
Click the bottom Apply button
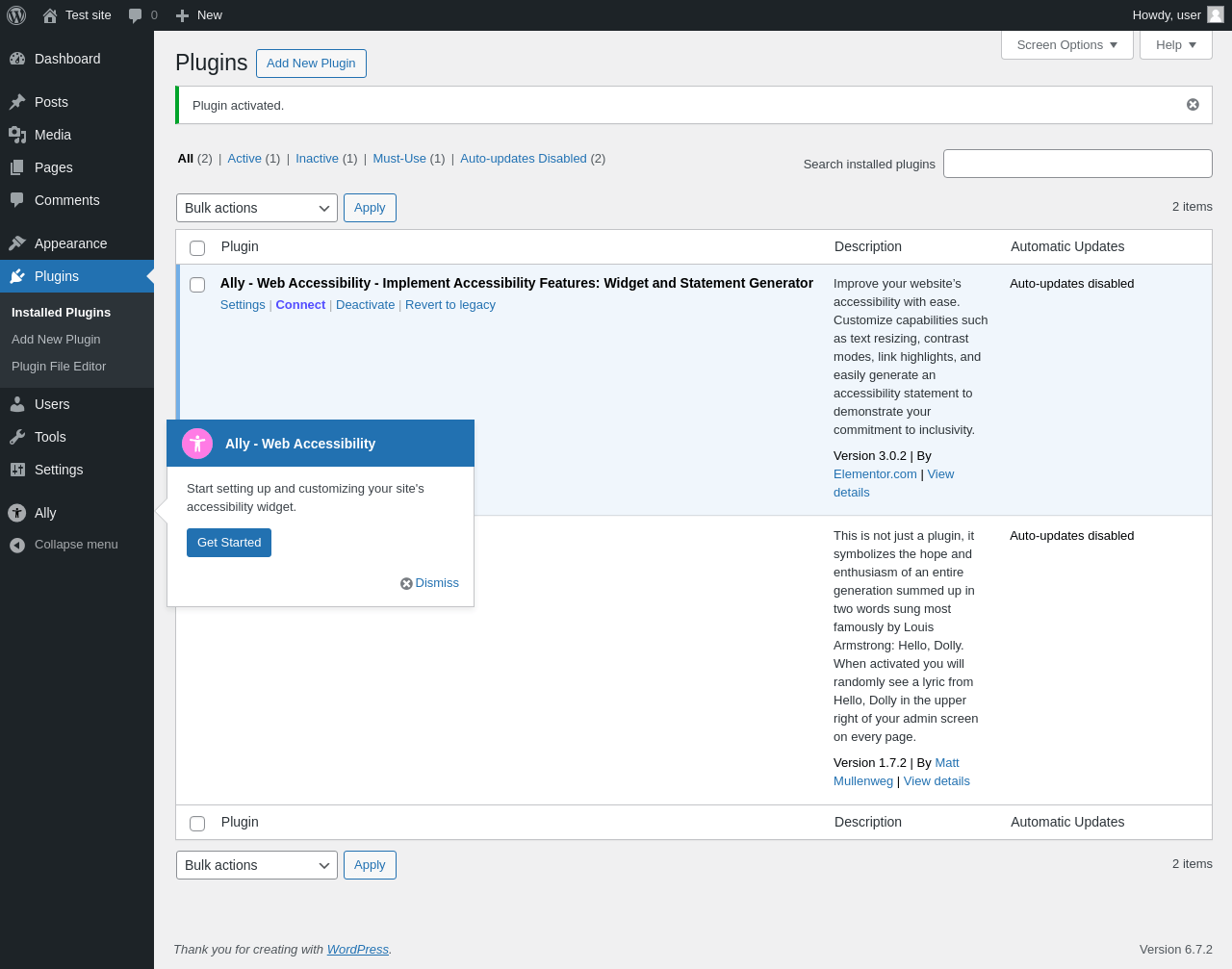click(x=370, y=865)
